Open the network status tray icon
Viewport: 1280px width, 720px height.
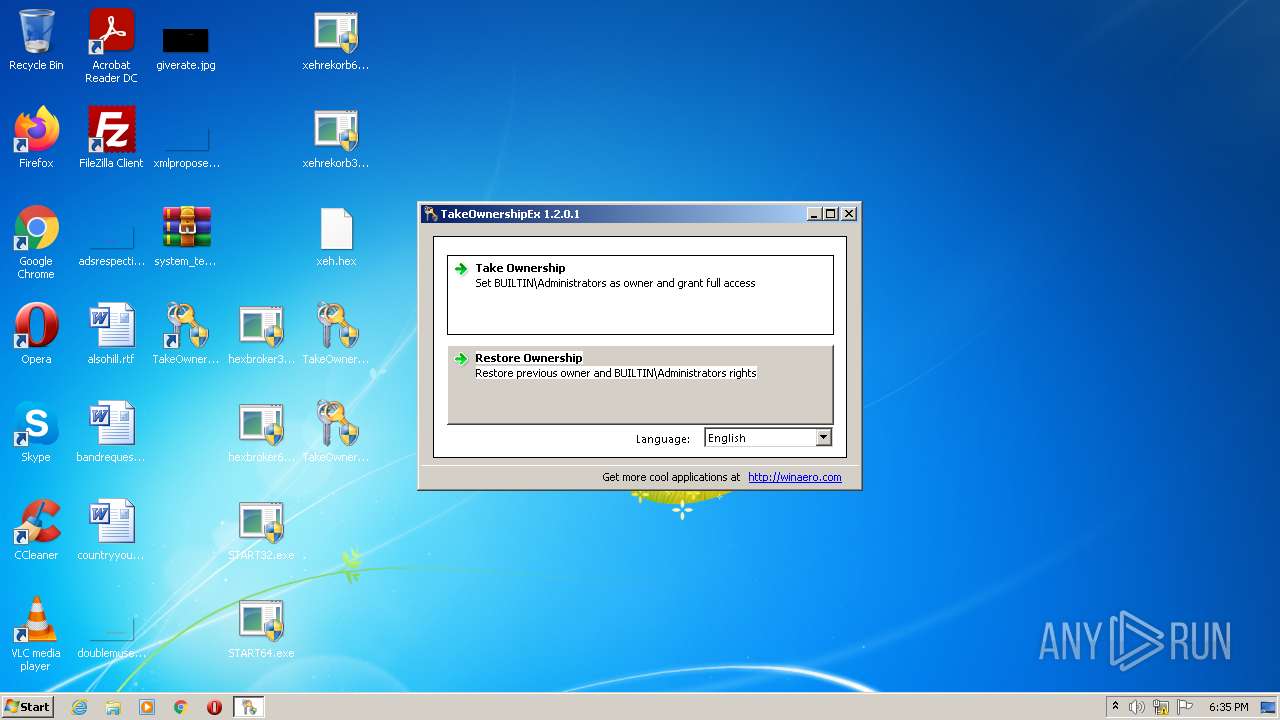point(1161,707)
